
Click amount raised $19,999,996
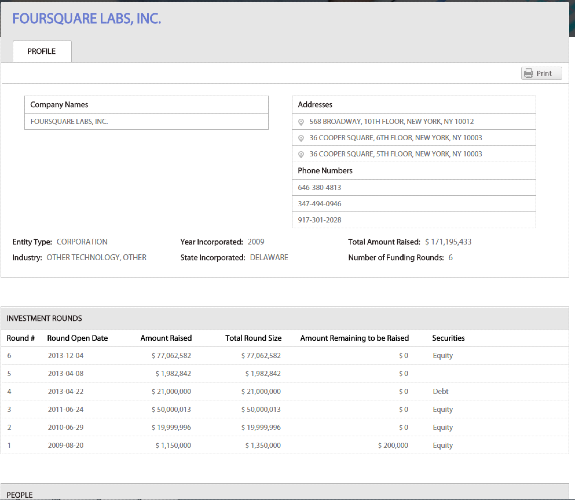pyautogui.click(x=171, y=427)
